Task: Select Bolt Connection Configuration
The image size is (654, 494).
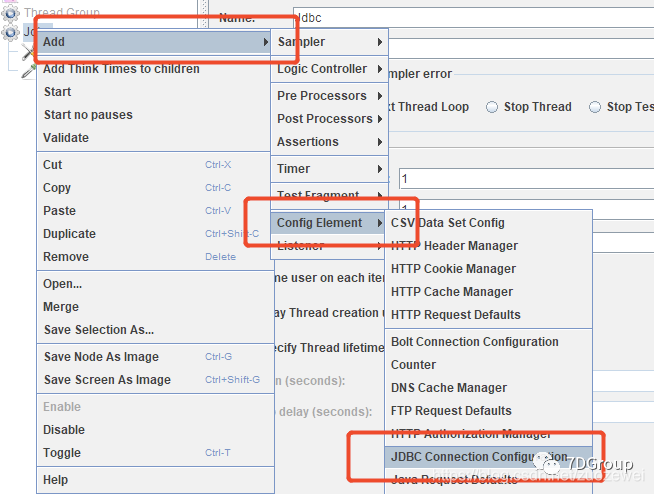Action: coord(489,342)
